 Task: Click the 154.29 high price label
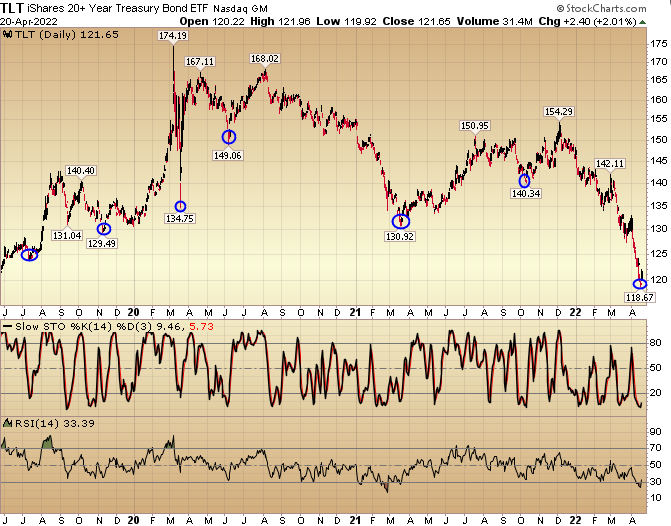coord(559,111)
